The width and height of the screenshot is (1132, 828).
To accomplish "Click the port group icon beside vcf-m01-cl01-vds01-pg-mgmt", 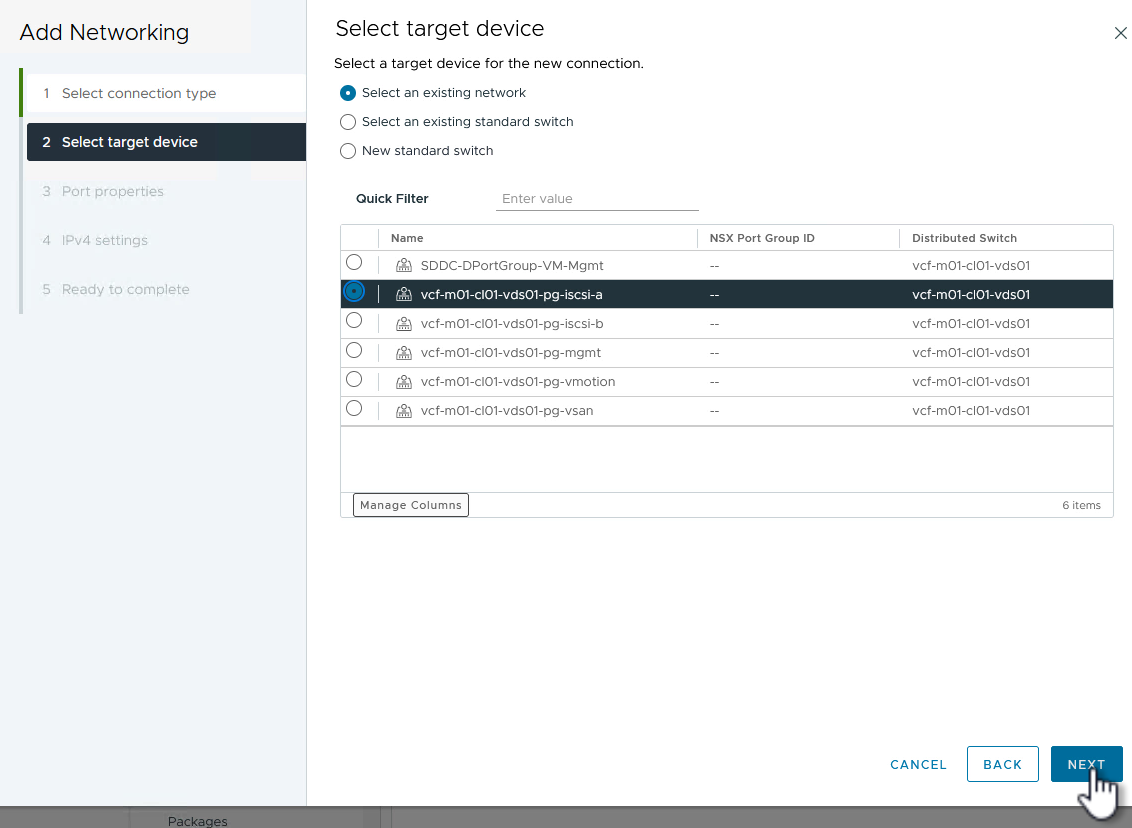I will coord(404,353).
